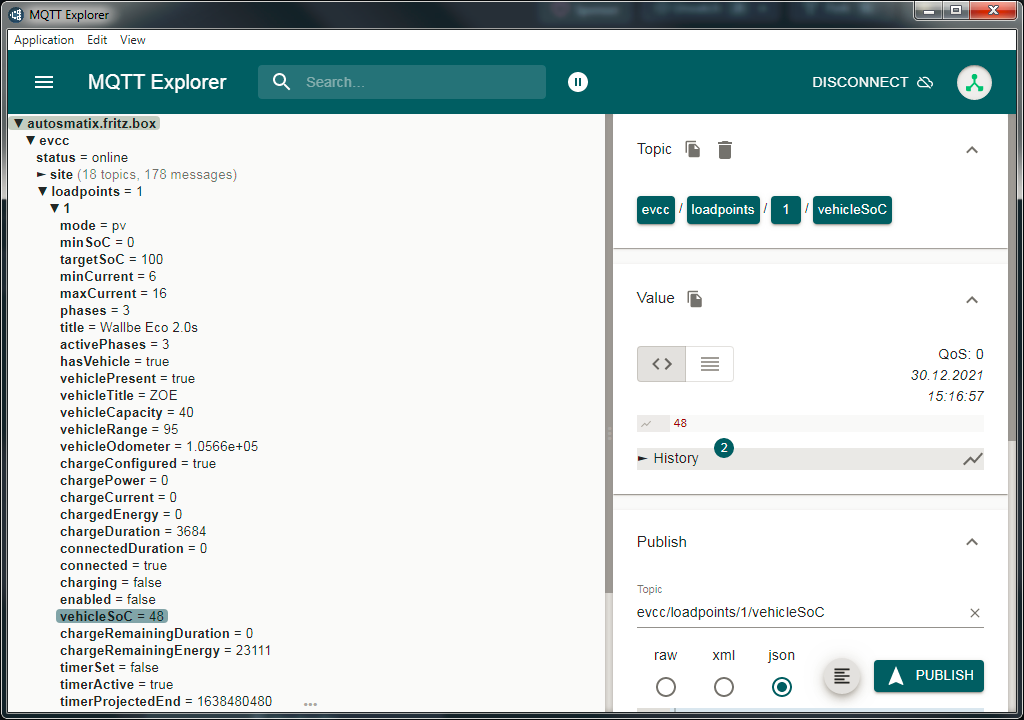Select the raw publish format

(665, 687)
